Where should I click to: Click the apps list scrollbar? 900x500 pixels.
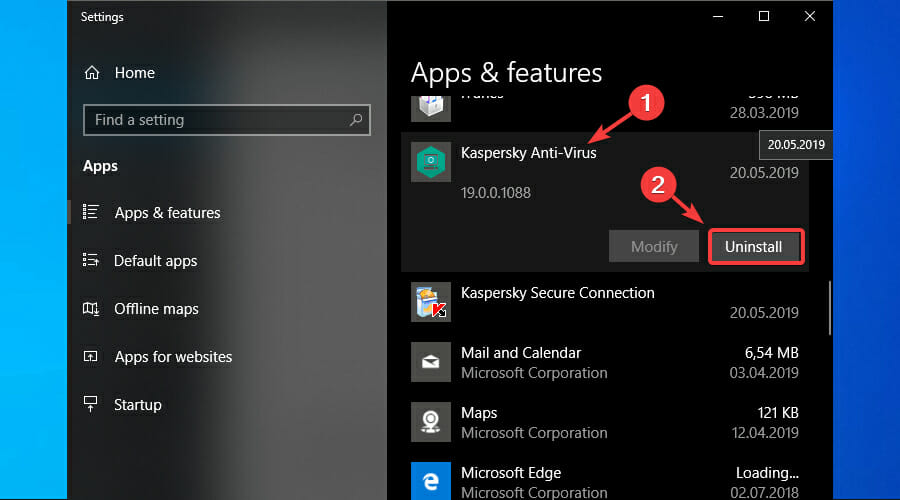[829, 308]
